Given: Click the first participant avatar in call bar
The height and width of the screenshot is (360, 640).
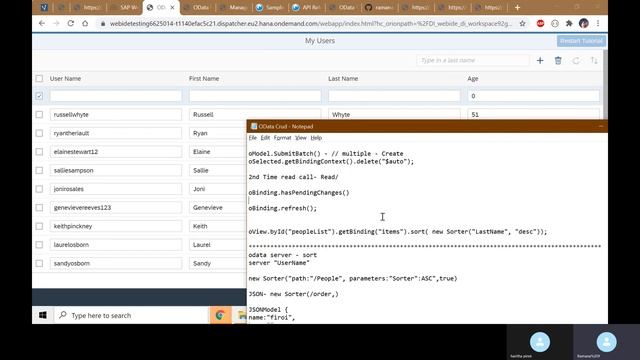Looking at the screenshot, I should (540, 342).
